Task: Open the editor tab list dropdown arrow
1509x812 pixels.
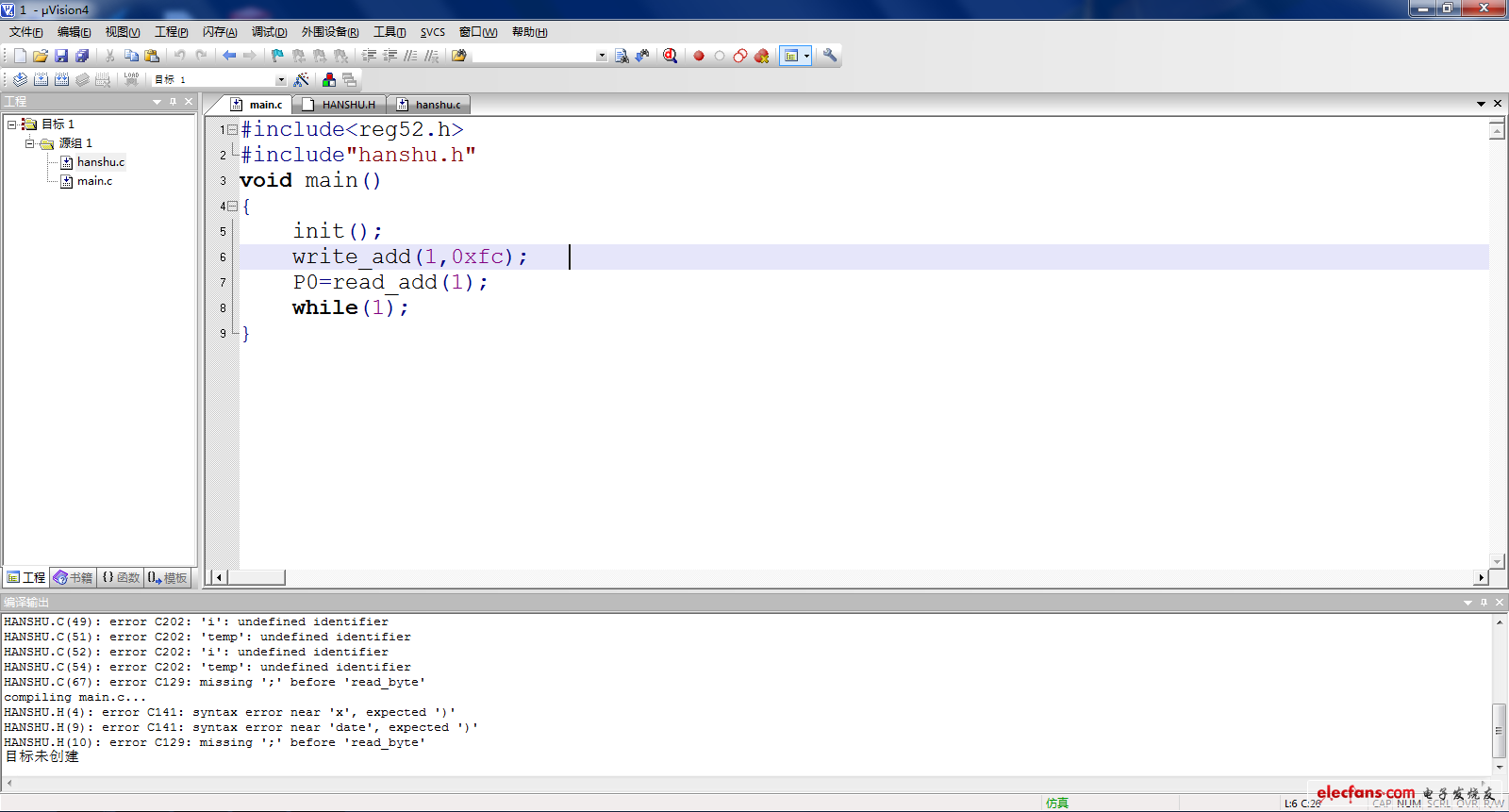Action: [x=1481, y=104]
